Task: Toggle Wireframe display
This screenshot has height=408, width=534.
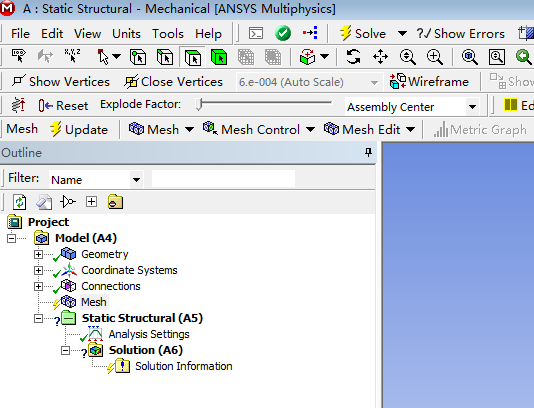Action: pyautogui.click(x=429, y=81)
